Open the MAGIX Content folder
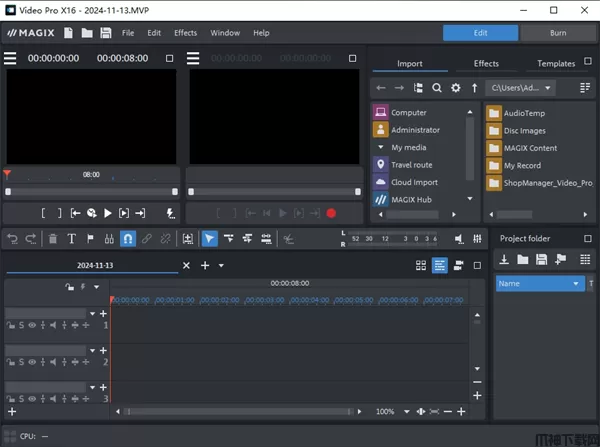 (529, 148)
